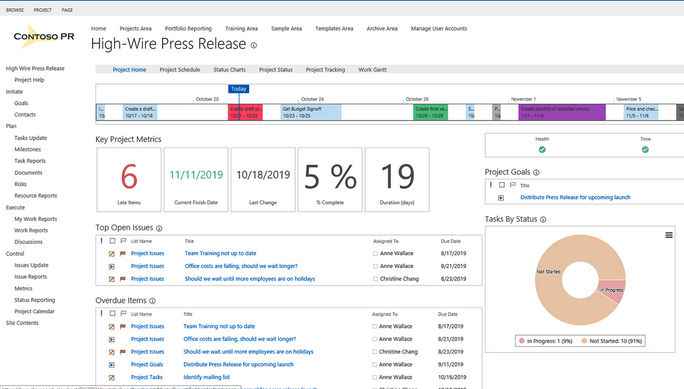Switch to the Work Gantt tab
Image resolution: width=684 pixels, height=389 pixels.
(x=373, y=69)
